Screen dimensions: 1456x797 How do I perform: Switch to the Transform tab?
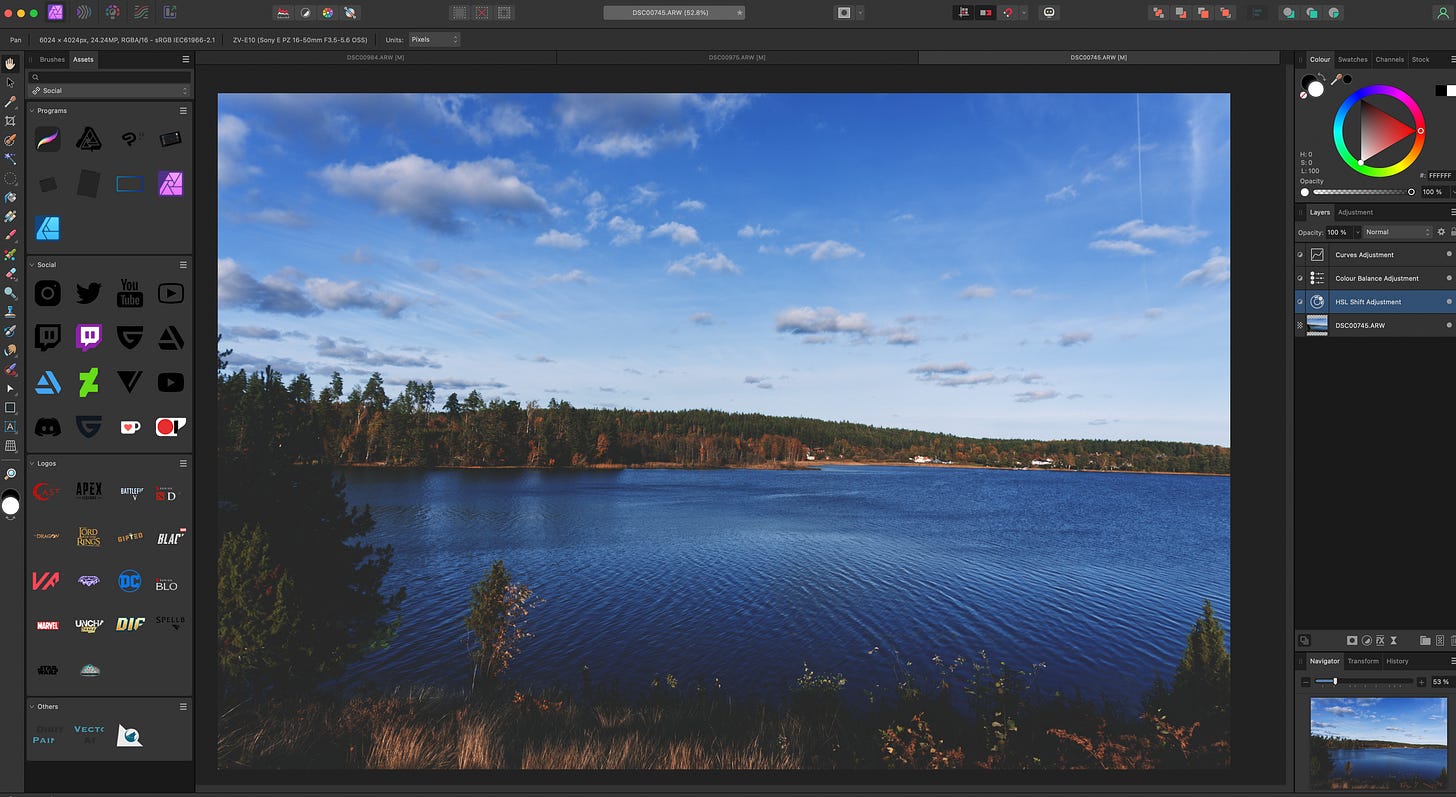pos(1362,661)
